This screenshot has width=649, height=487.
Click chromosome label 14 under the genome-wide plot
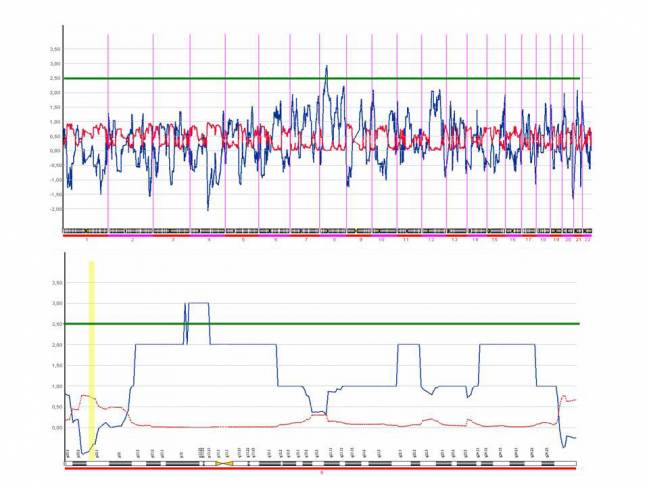(x=476, y=240)
